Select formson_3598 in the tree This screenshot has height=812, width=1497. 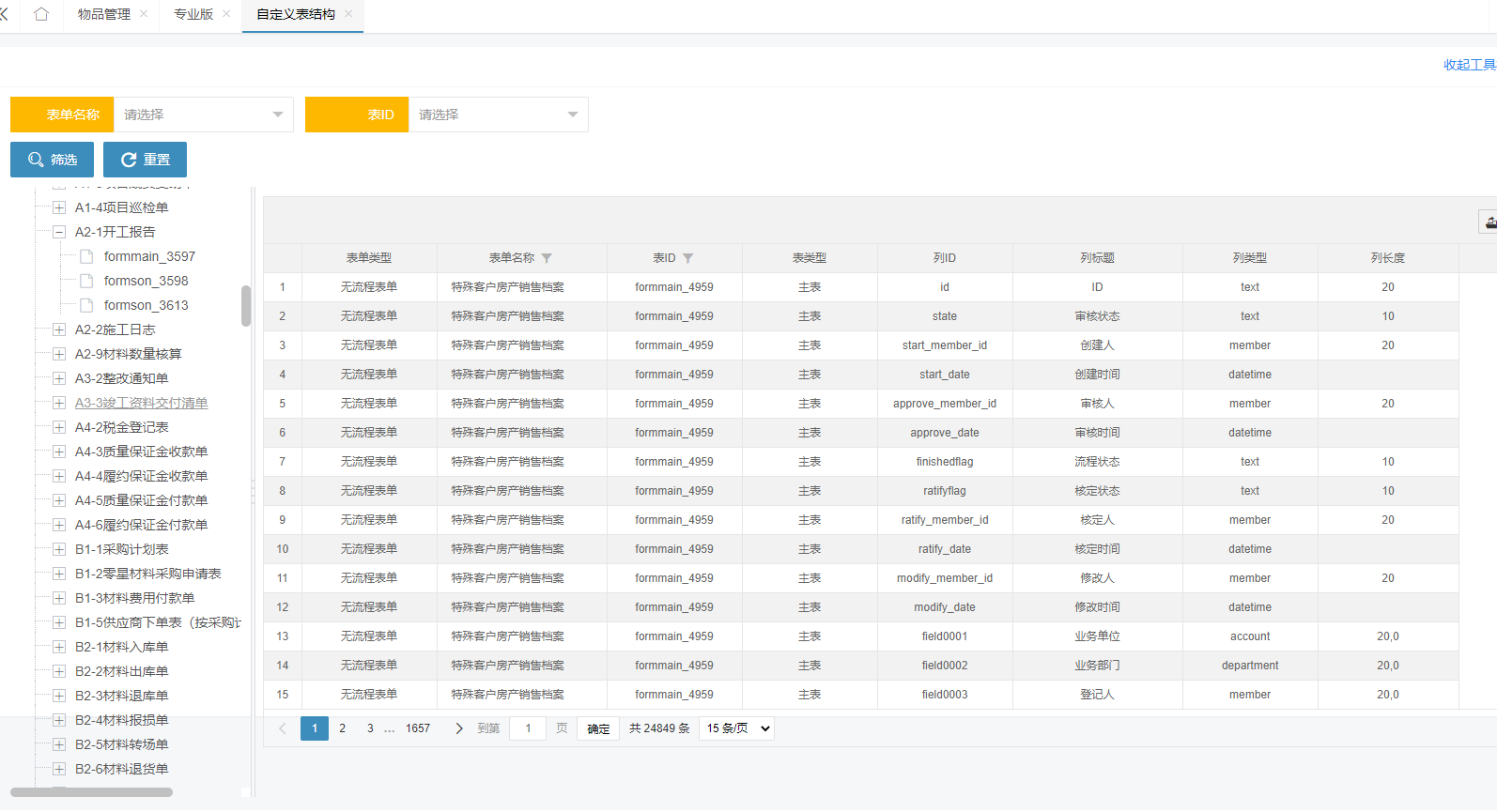pos(146,281)
